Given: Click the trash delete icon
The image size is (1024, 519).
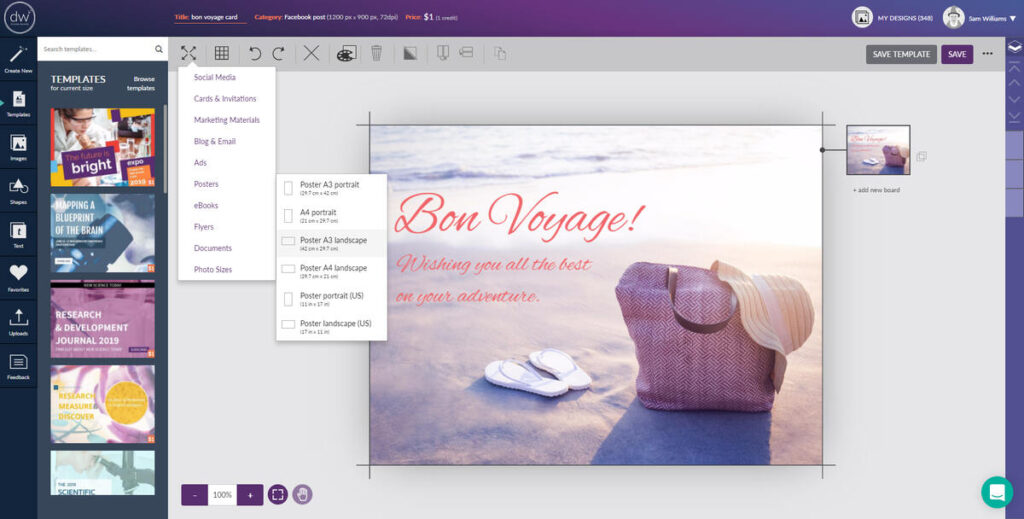Looking at the screenshot, I should click(x=376, y=54).
